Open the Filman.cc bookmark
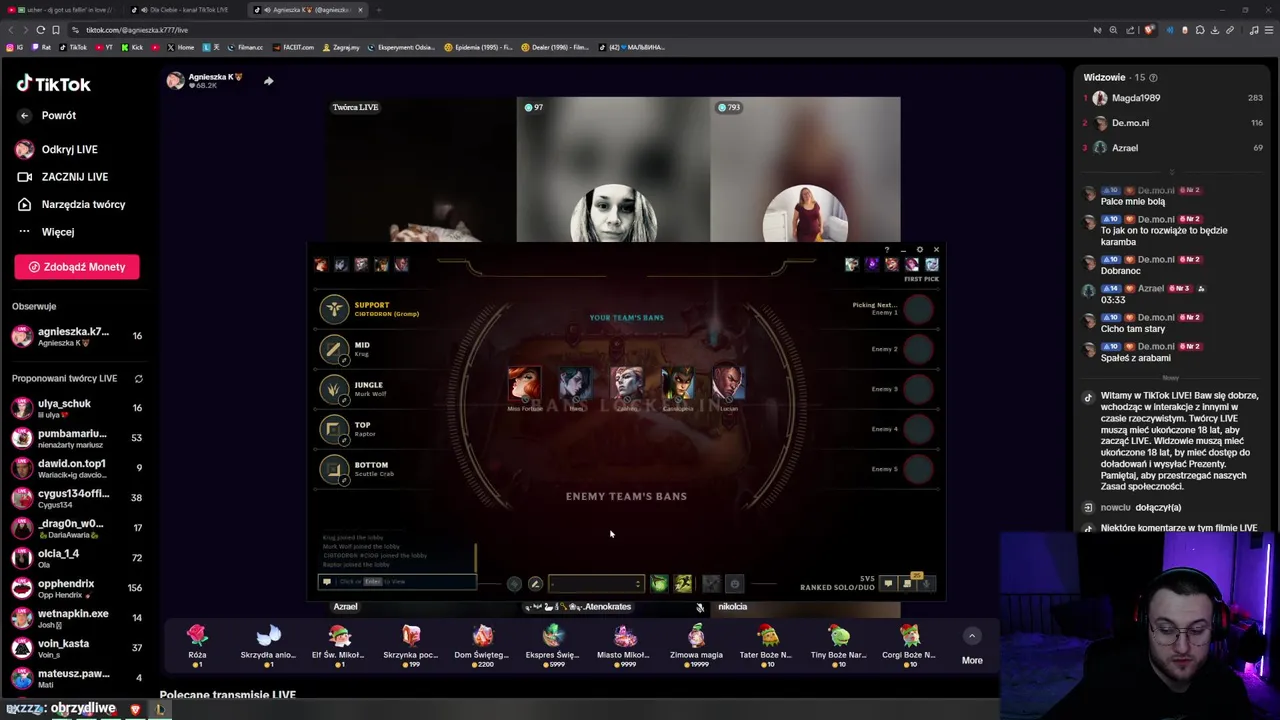Viewport: 1280px width, 720px height. [x=246, y=47]
